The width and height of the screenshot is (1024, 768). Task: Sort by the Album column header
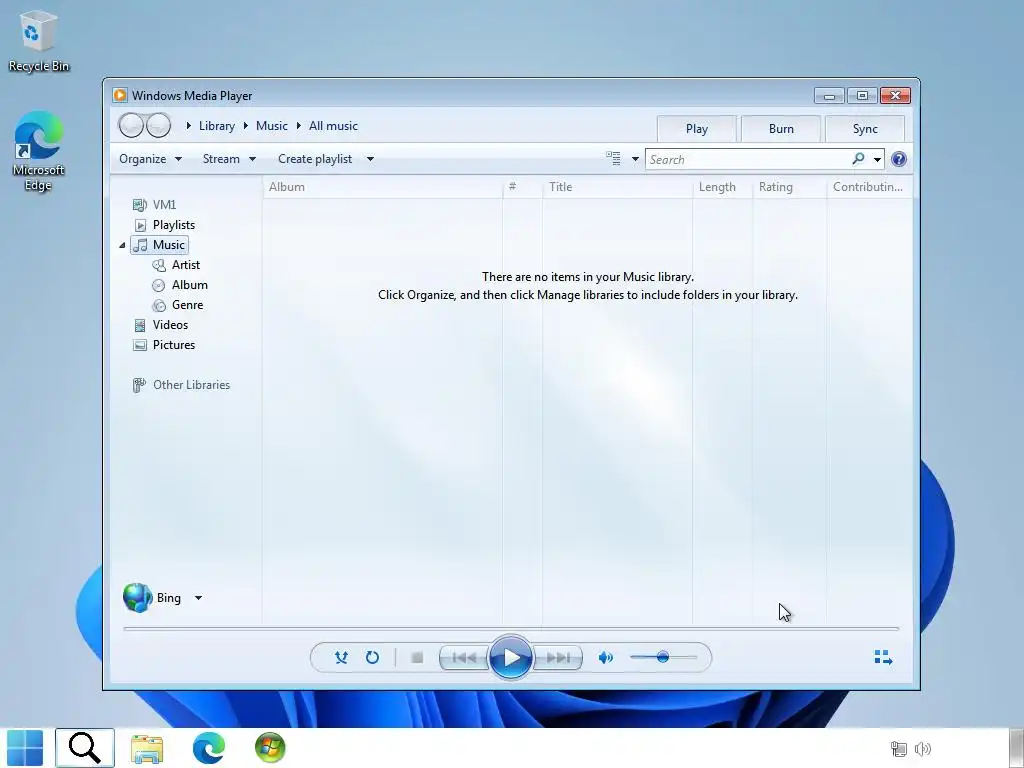tap(383, 187)
